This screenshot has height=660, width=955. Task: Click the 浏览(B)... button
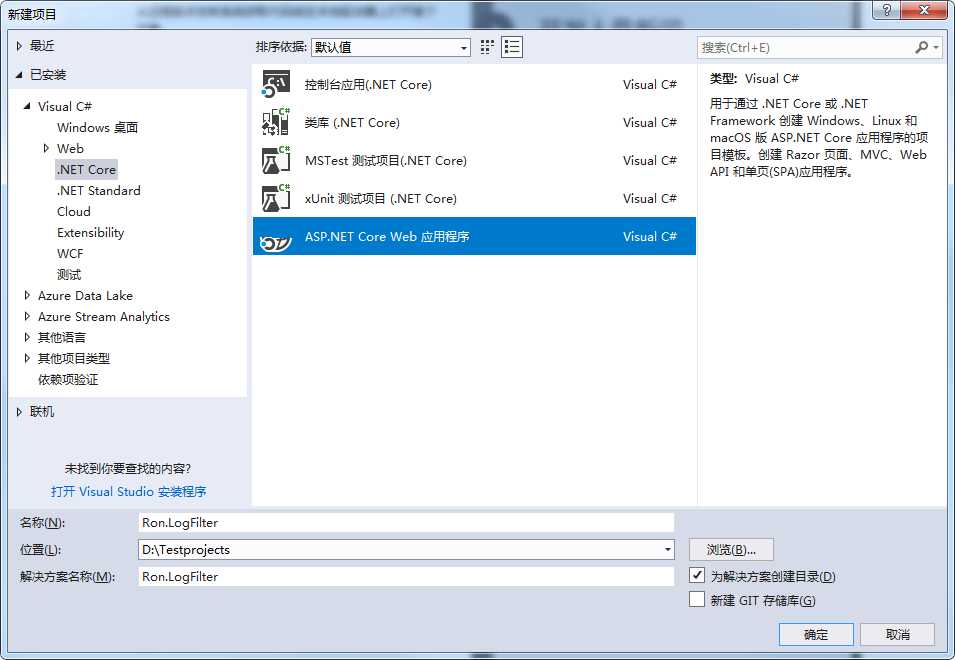pos(731,549)
